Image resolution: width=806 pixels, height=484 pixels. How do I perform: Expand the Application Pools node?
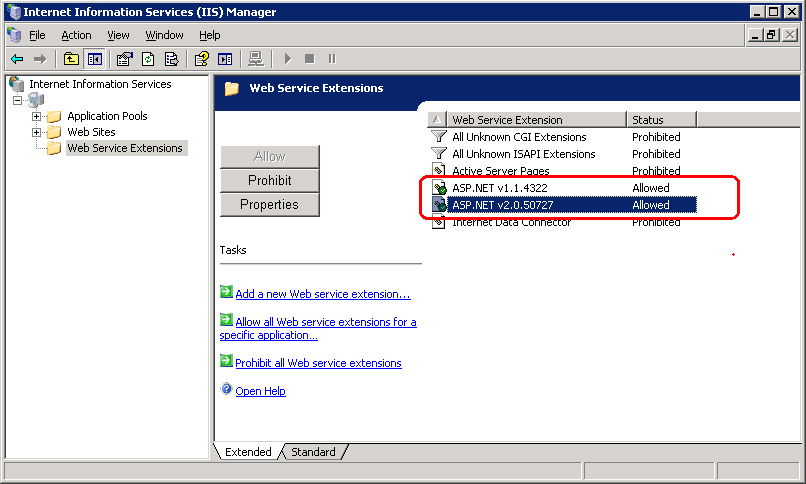point(36,116)
